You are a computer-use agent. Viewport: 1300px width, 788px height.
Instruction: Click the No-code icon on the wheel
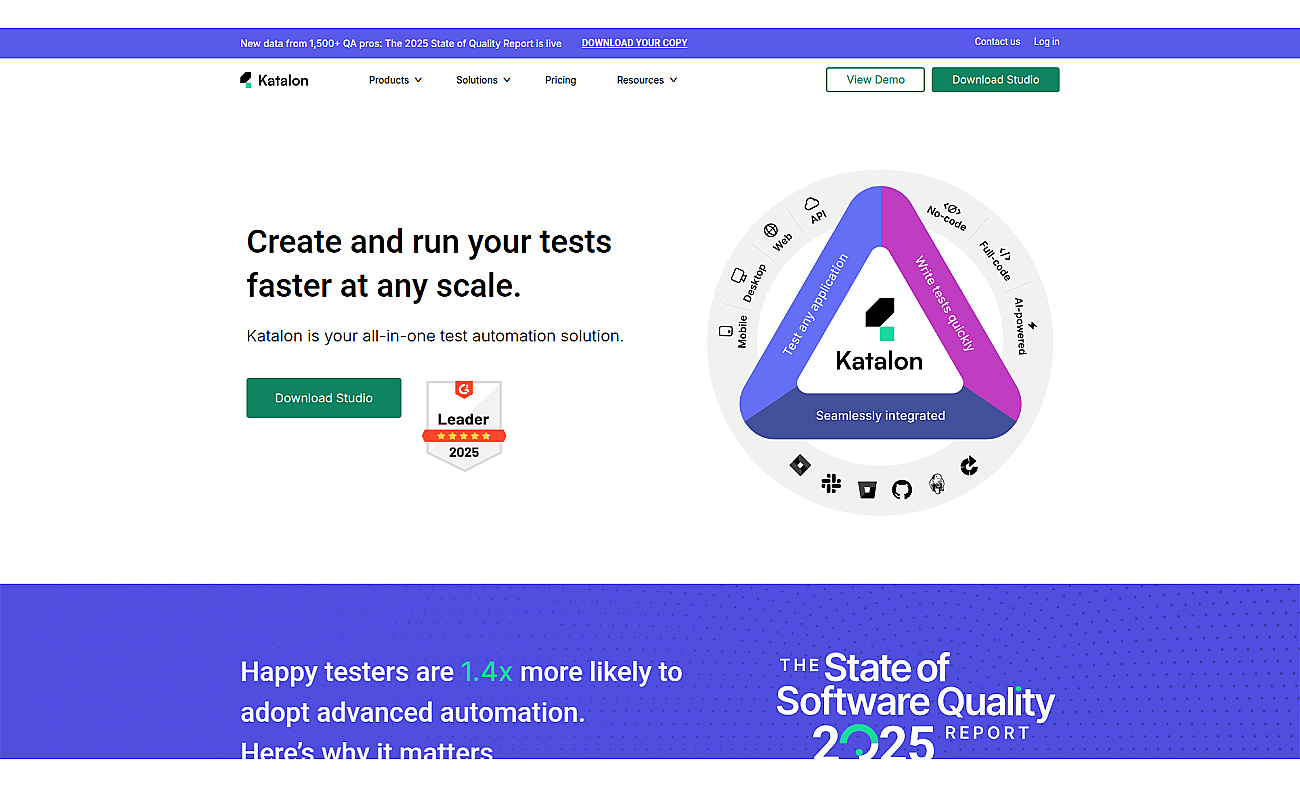click(952, 210)
